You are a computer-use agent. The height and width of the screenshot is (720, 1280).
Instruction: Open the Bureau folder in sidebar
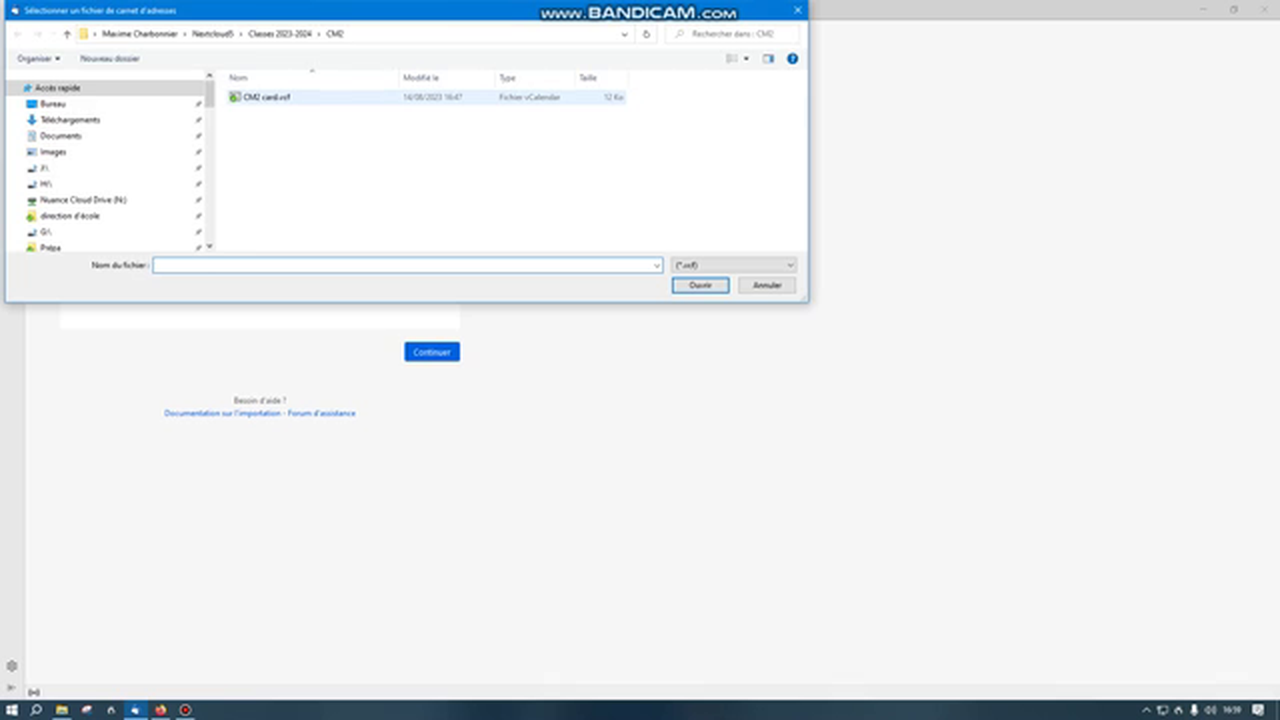[53, 104]
